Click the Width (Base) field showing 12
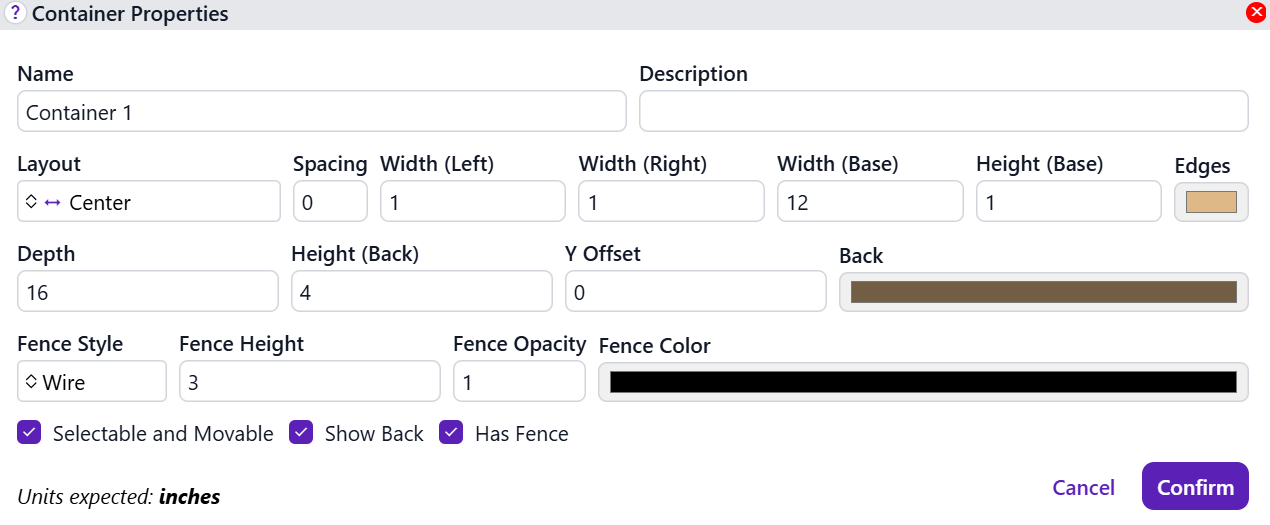The height and width of the screenshot is (525, 1270). pyautogui.click(x=869, y=202)
